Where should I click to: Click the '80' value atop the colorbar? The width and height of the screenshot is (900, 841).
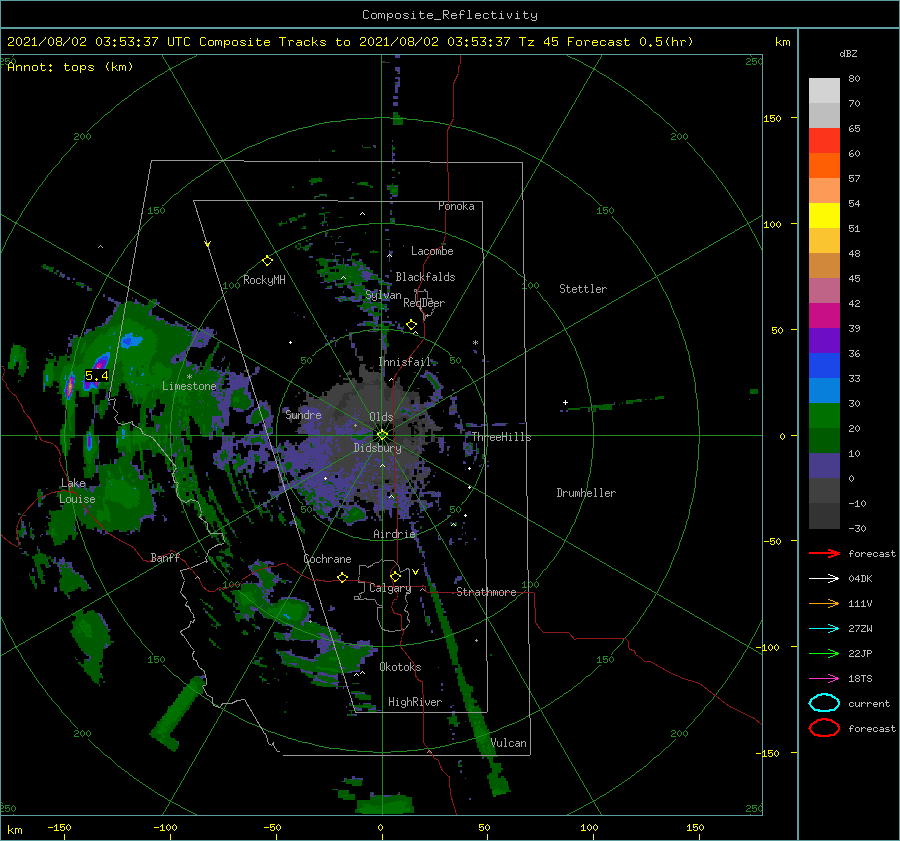(x=854, y=79)
